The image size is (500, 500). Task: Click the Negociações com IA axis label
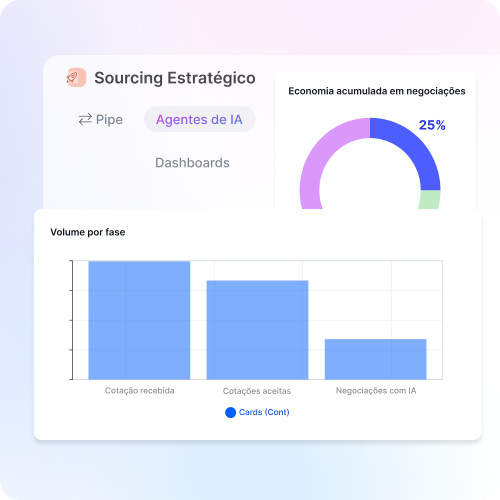pos(376,391)
